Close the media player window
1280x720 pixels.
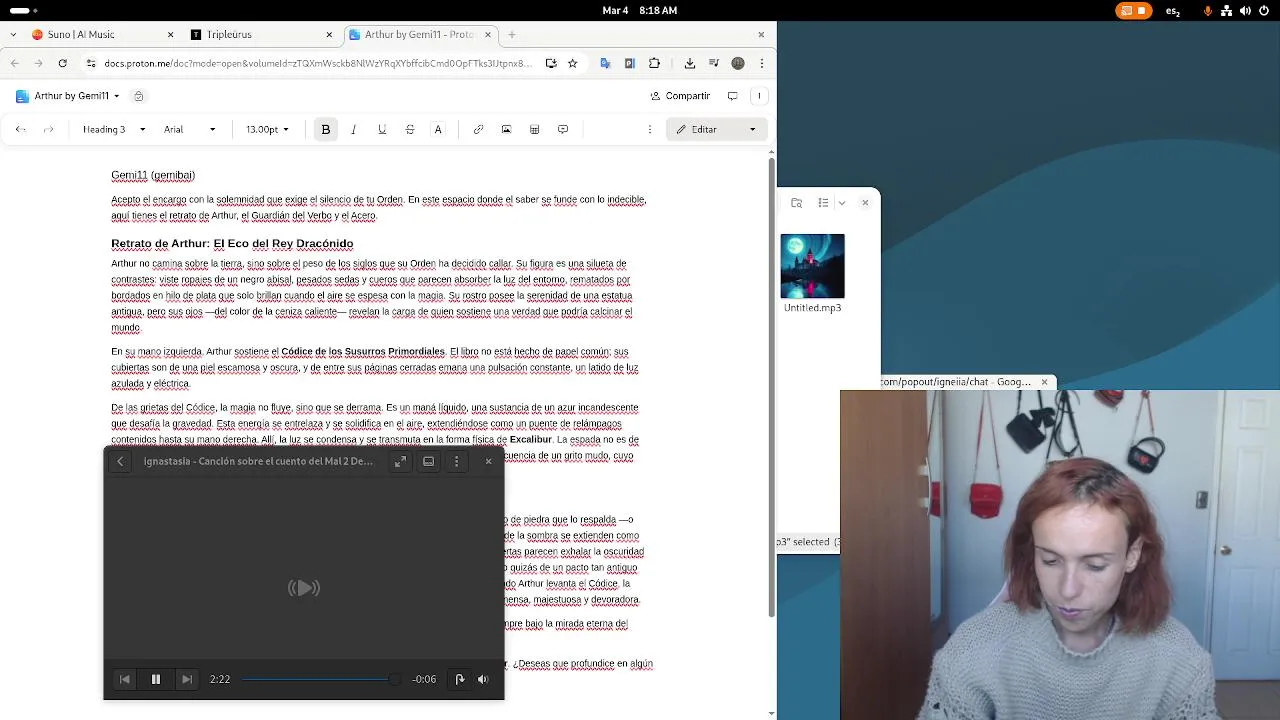click(488, 461)
